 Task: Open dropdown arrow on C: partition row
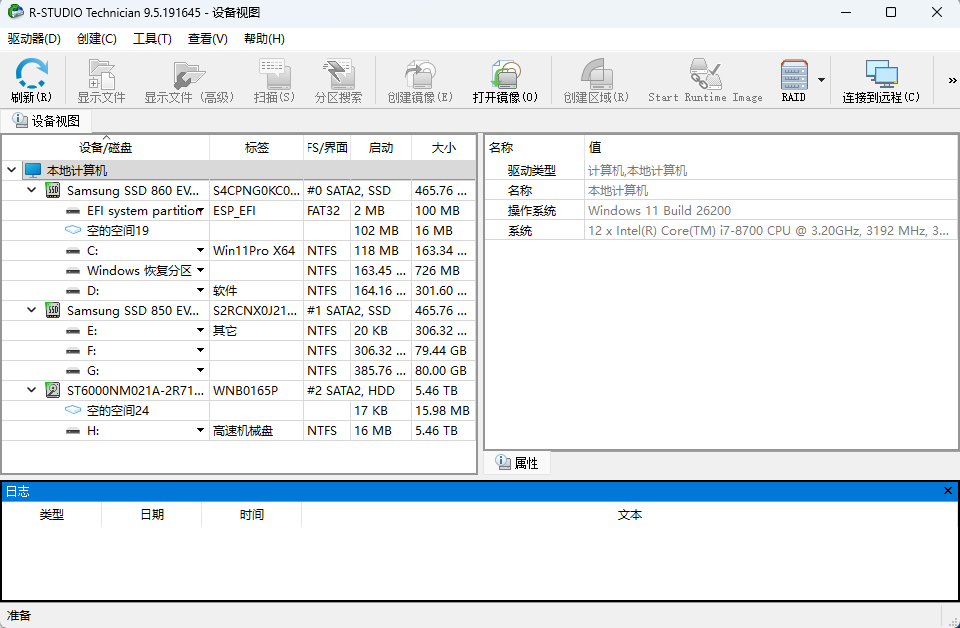pyautogui.click(x=200, y=250)
